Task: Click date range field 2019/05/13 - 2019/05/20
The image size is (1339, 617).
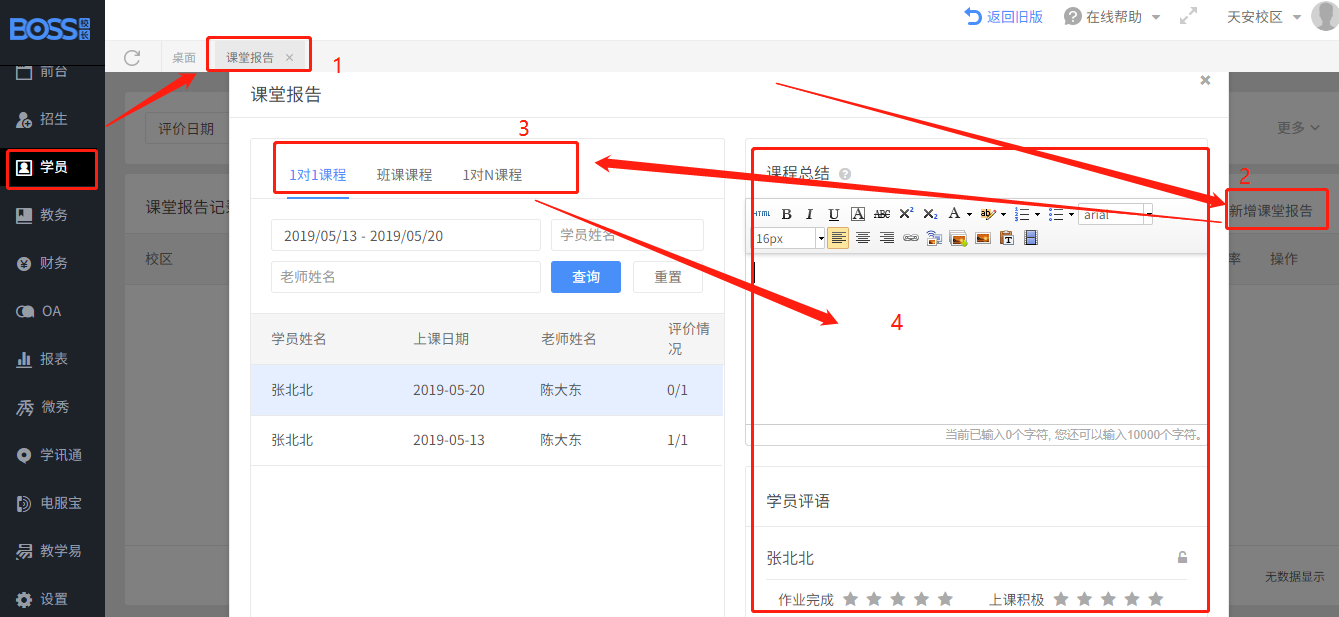Action: (406, 236)
